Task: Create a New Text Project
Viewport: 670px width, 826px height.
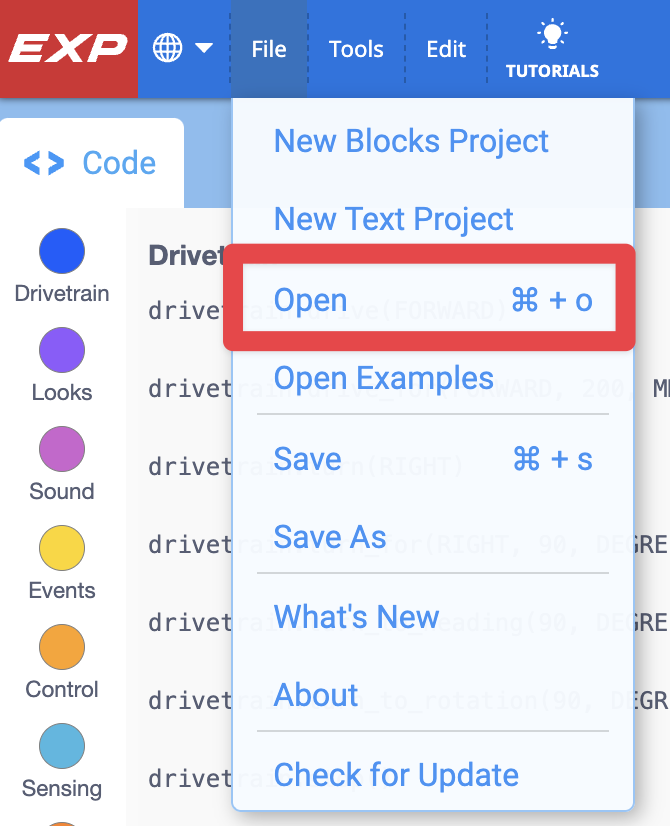Action: 393,219
